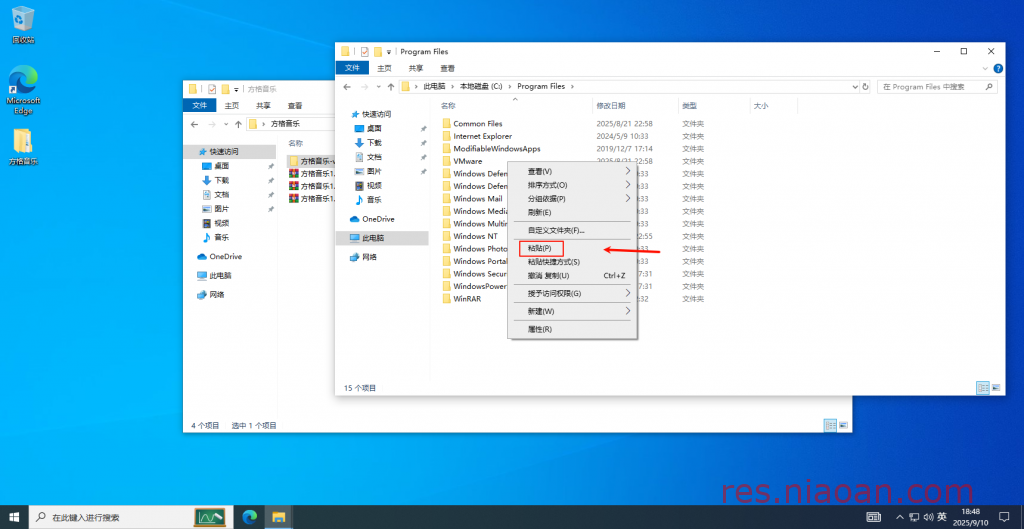The height and width of the screenshot is (529, 1024).
Task: Expand the breadcrumb chevron after 此电脑
Action: pyautogui.click(x=453, y=86)
